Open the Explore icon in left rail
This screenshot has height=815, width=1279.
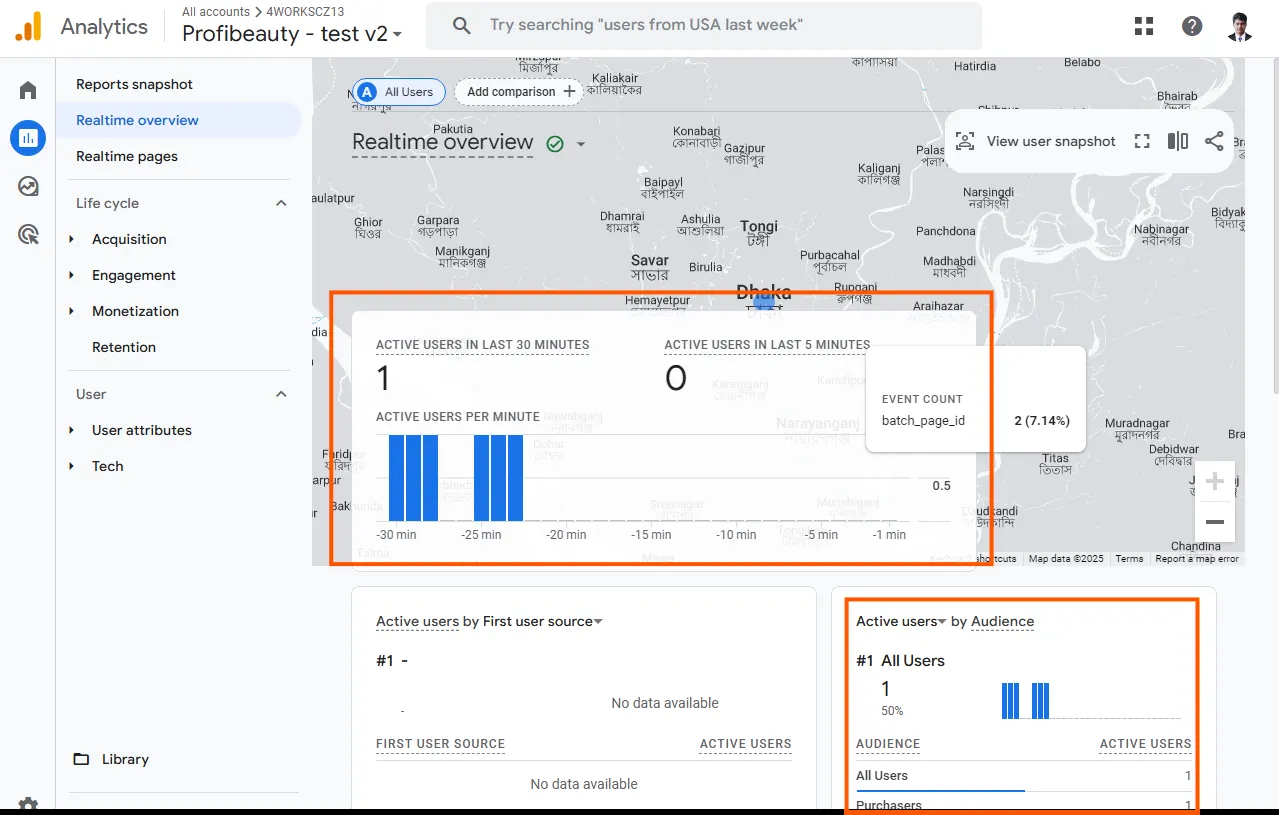(28, 186)
